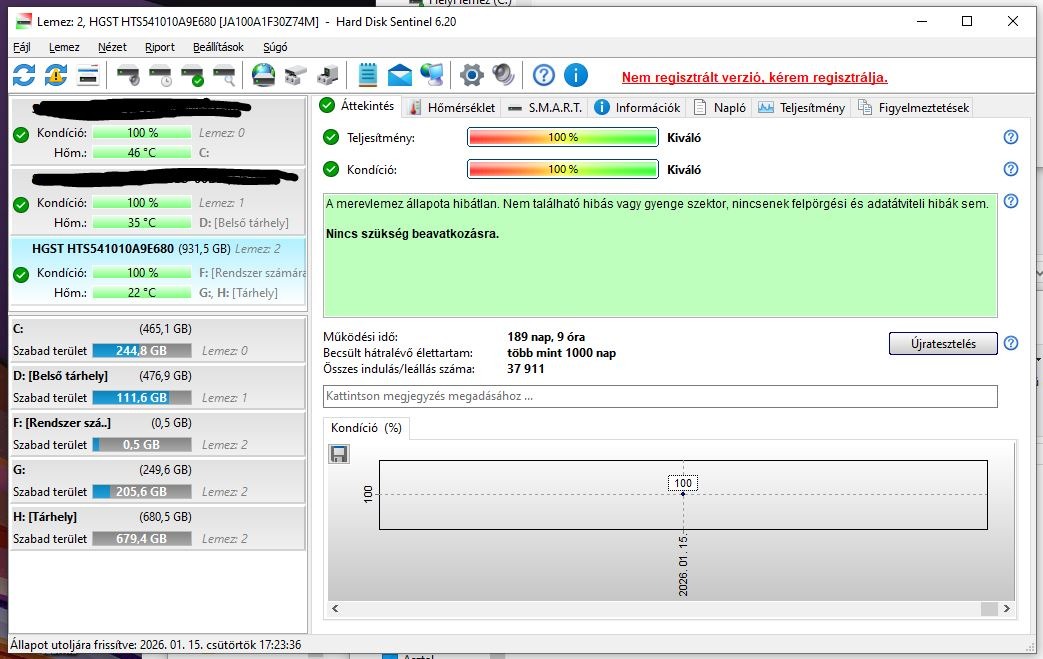
Task: Click the 37 911 start/stop count value
Action: (525, 368)
